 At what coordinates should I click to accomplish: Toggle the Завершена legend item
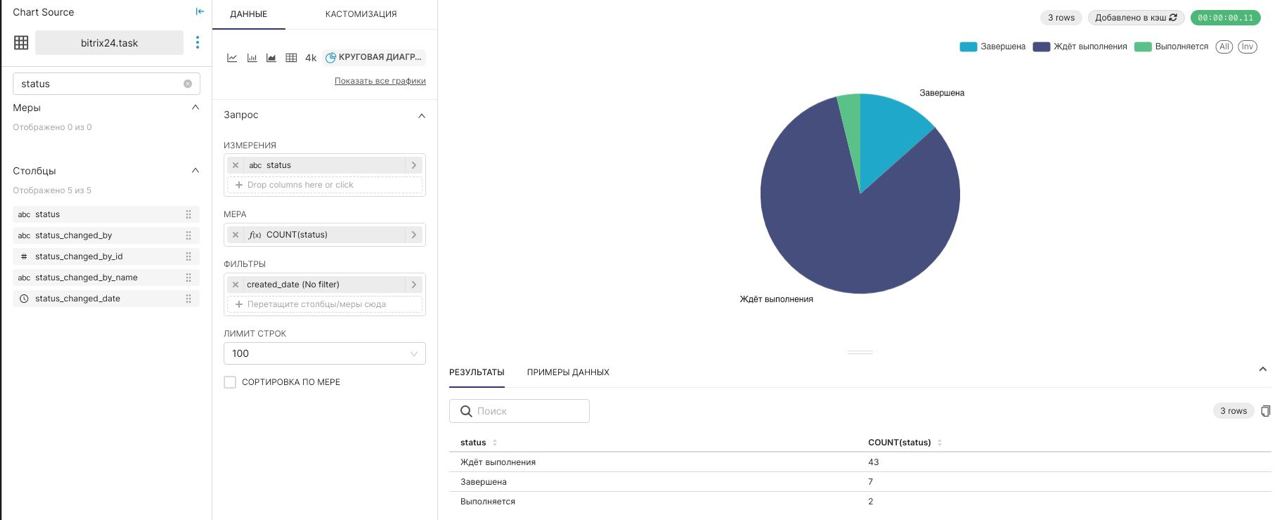tap(992, 47)
